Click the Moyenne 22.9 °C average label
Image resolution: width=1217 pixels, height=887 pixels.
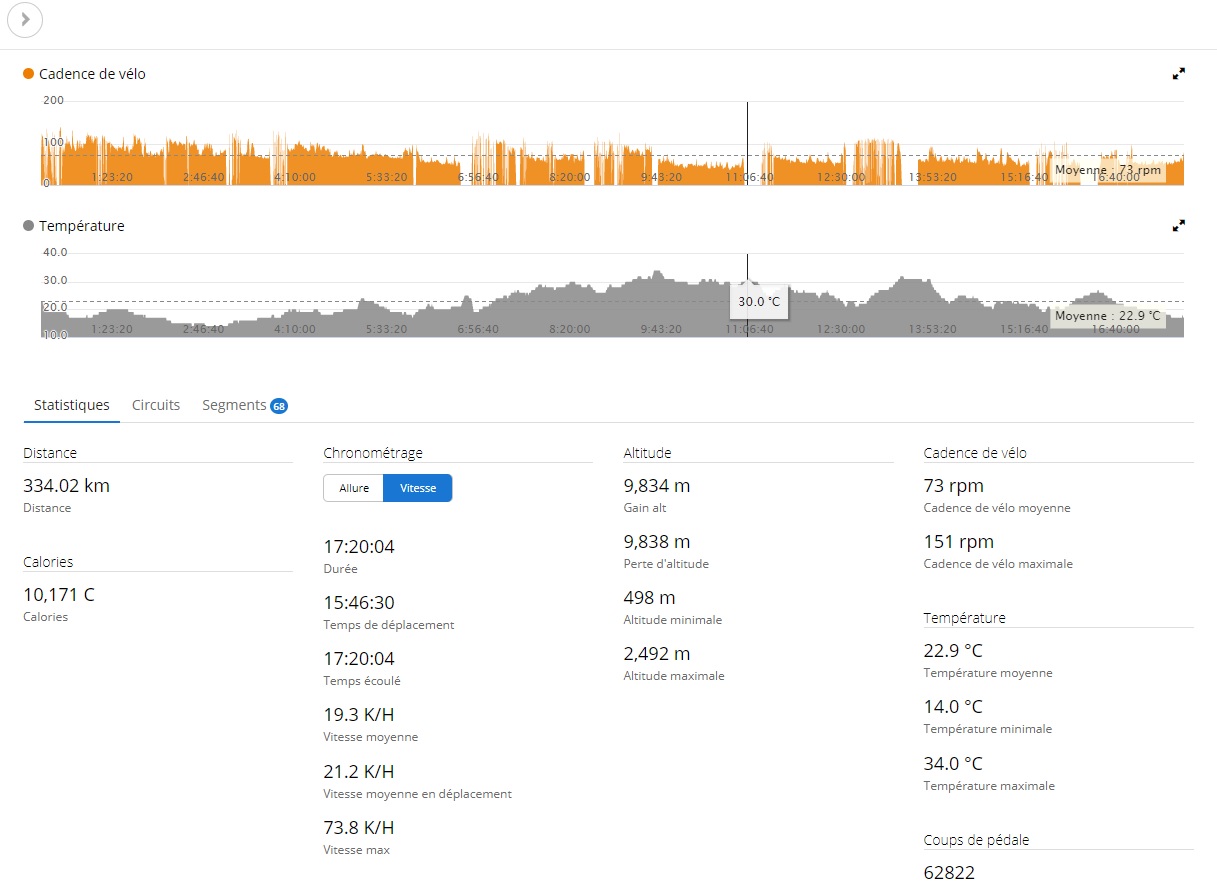pyautogui.click(x=1108, y=316)
